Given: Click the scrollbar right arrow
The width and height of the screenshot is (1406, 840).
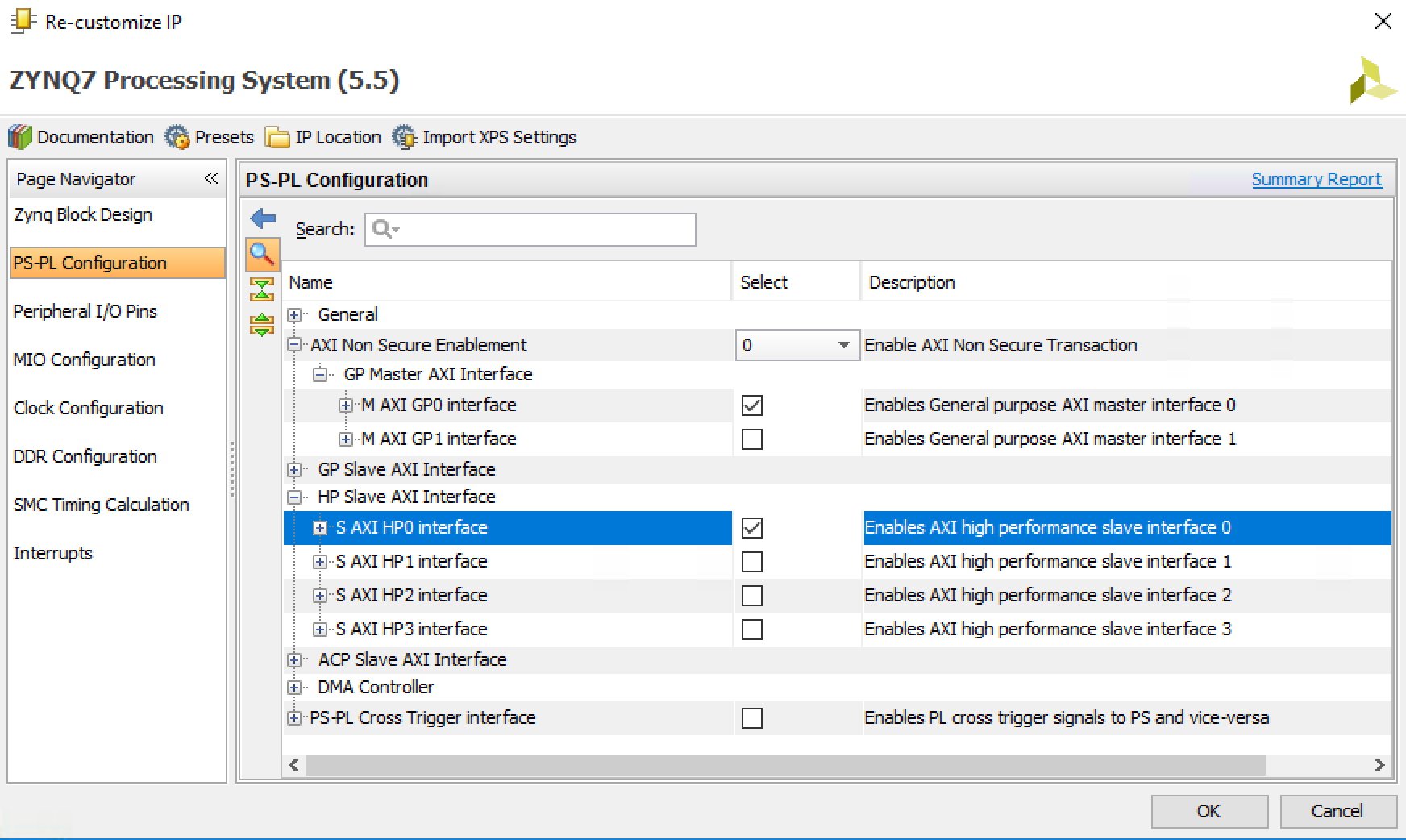Looking at the screenshot, I should (x=1379, y=765).
